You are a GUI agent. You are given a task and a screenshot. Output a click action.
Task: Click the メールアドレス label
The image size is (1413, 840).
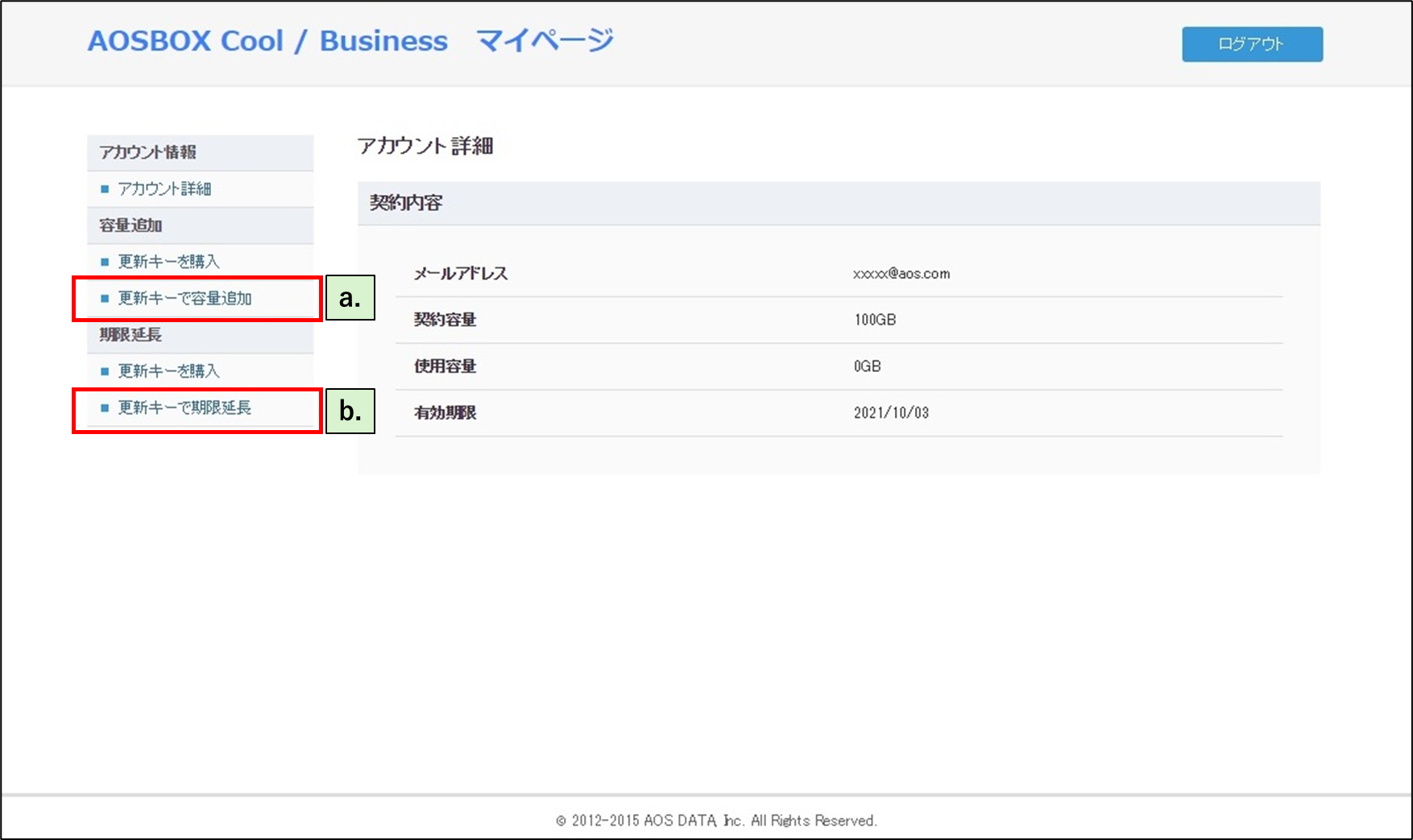pos(461,274)
